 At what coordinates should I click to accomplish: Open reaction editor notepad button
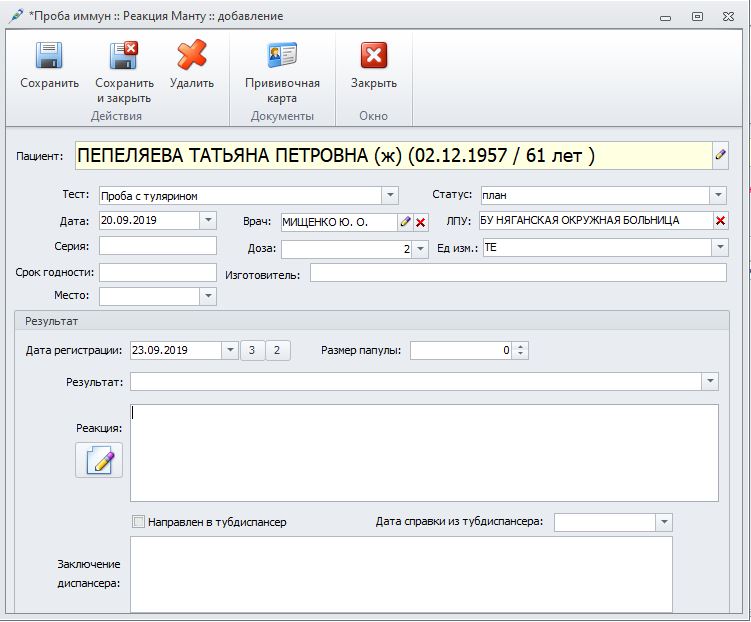(x=99, y=460)
